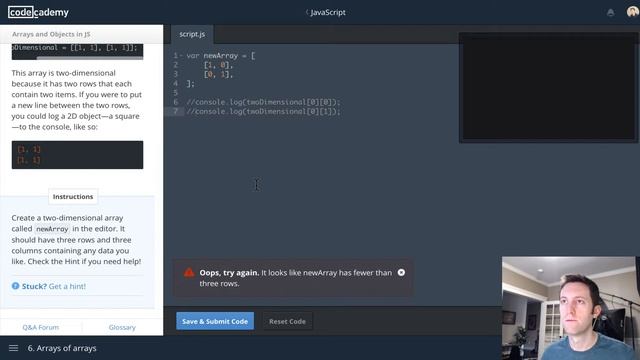Click the Arrays and Objects in JS header
The image size is (640, 360).
point(51,34)
